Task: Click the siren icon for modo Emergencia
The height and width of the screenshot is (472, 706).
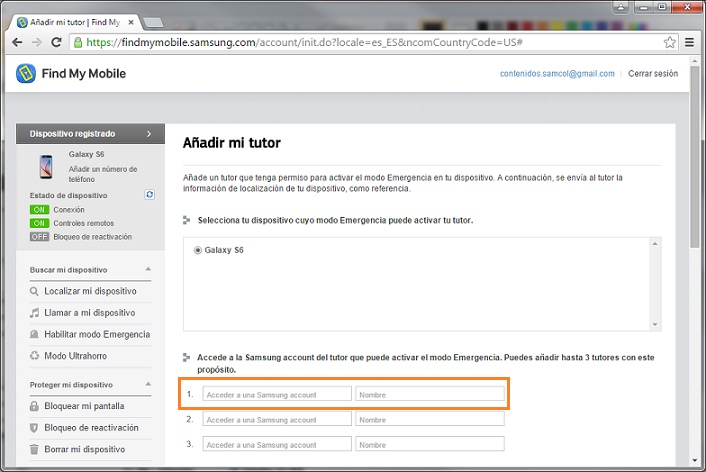Action: point(34,334)
